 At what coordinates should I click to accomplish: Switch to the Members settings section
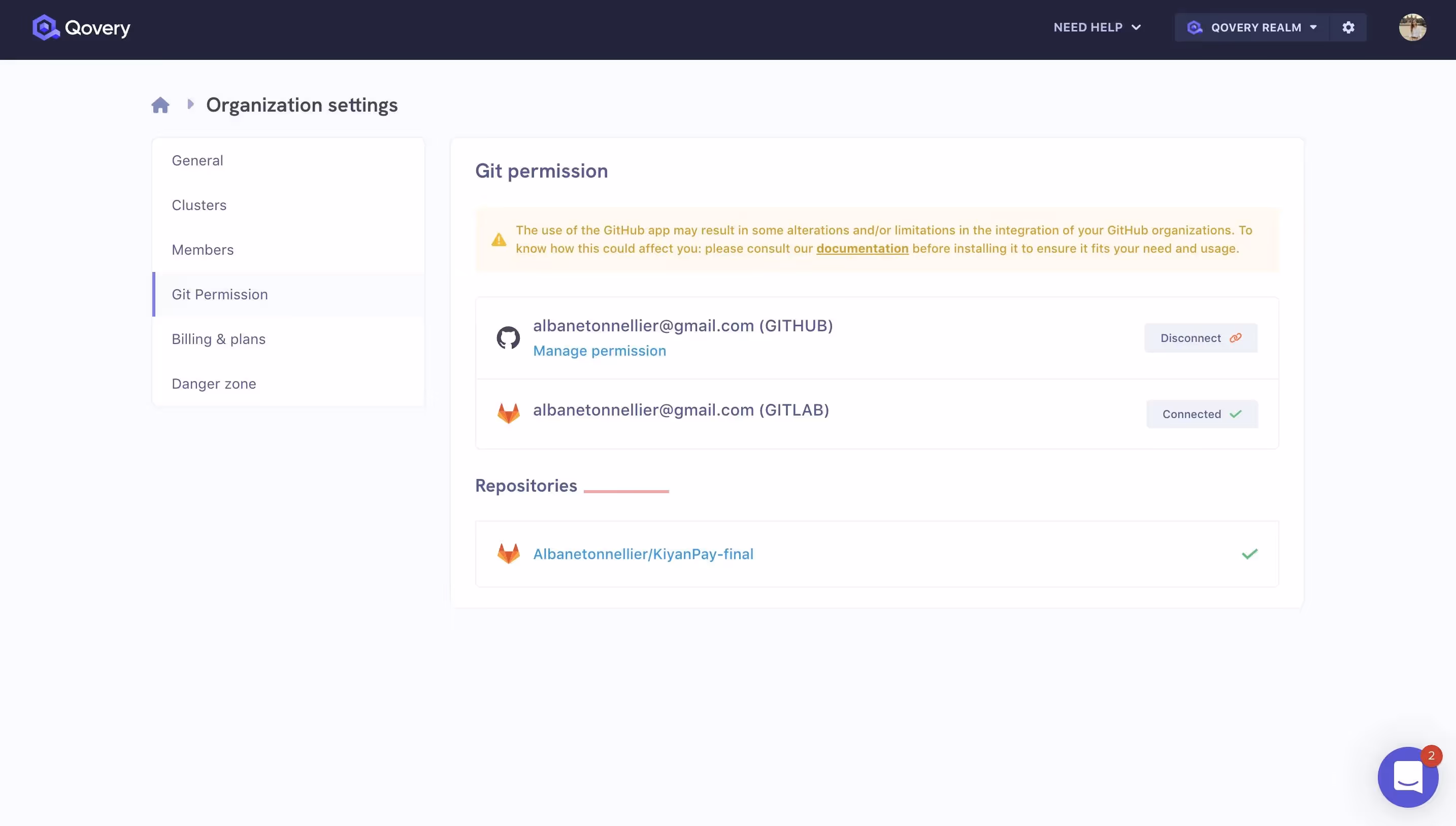203,250
